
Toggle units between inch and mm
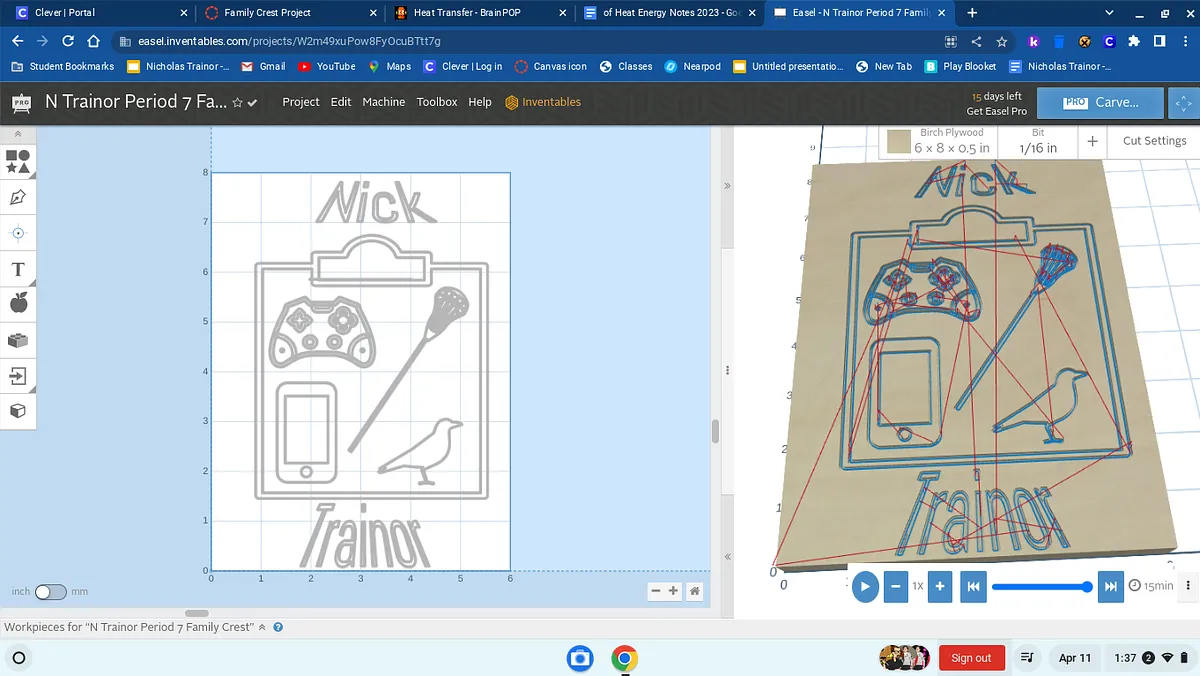pos(50,592)
